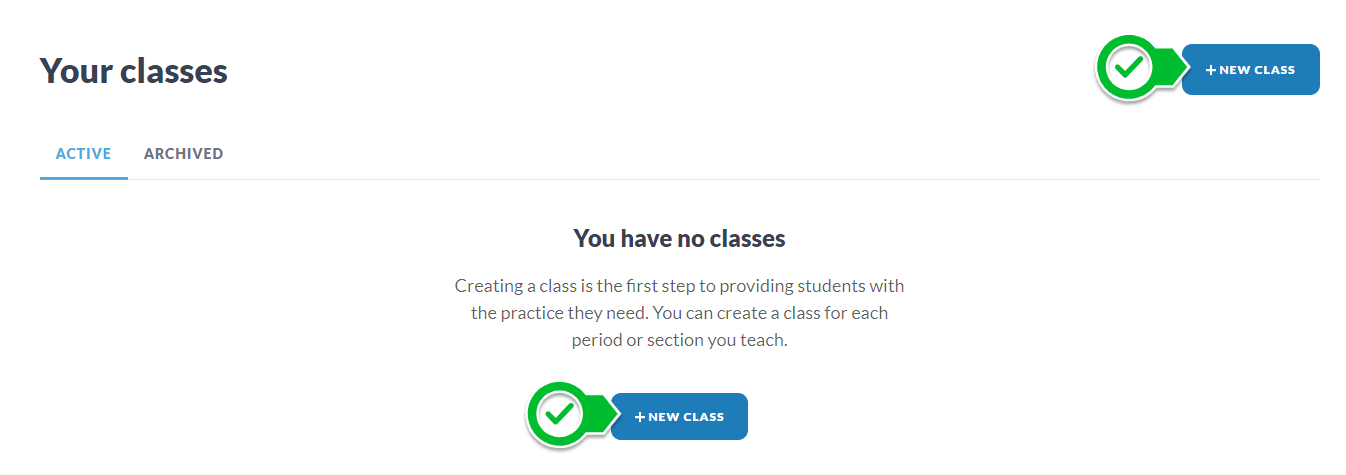Click the white tick inside the lower green badge
The width and height of the screenshot is (1346, 475).
point(559,411)
